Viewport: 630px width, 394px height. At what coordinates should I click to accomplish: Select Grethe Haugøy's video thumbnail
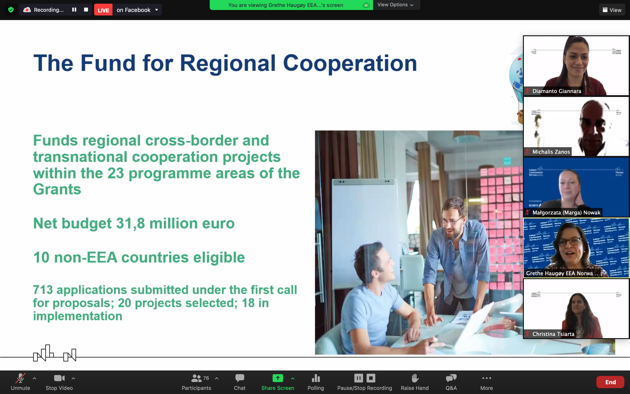[x=576, y=247]
